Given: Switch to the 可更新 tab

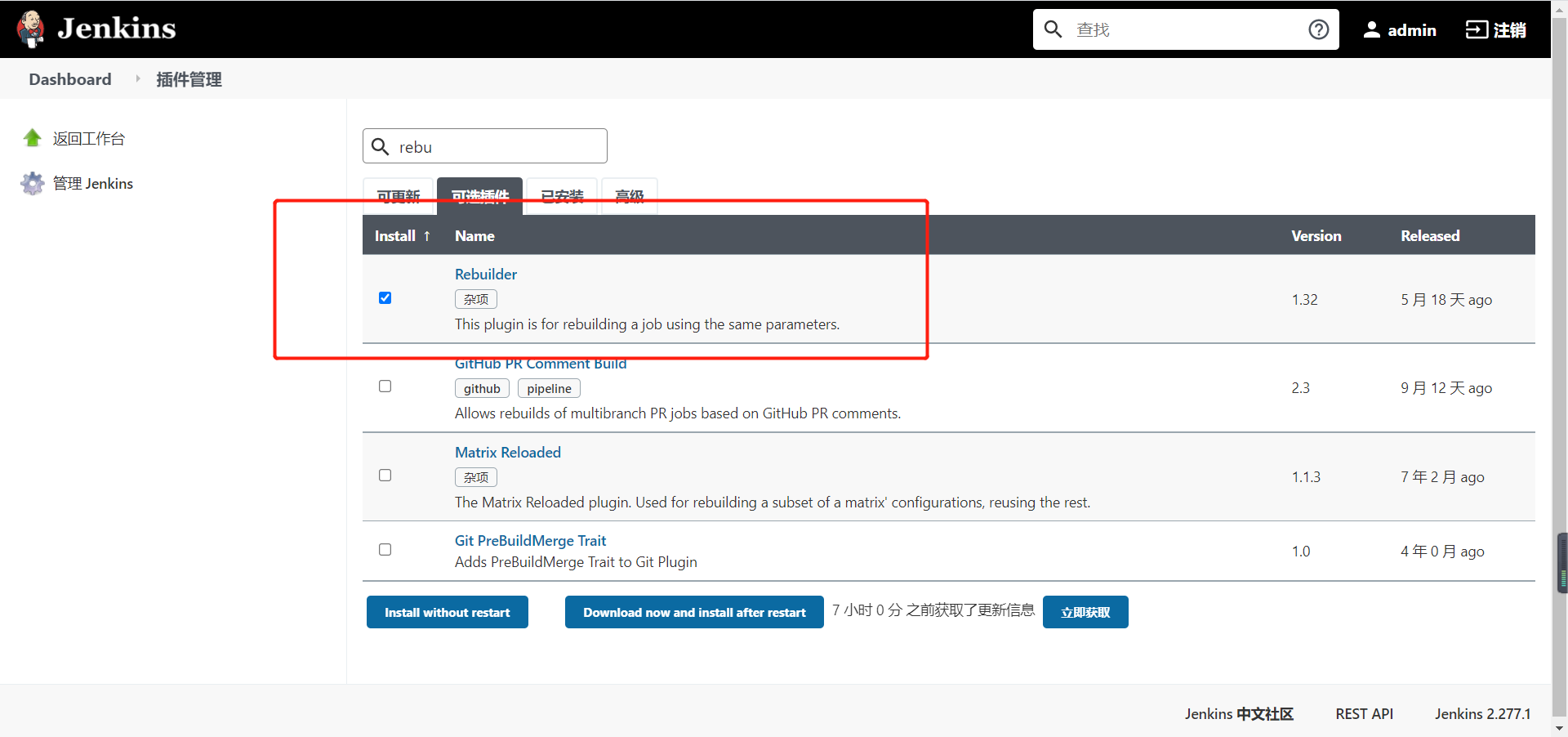Looking at the screenshot, I should click(398, 196).
